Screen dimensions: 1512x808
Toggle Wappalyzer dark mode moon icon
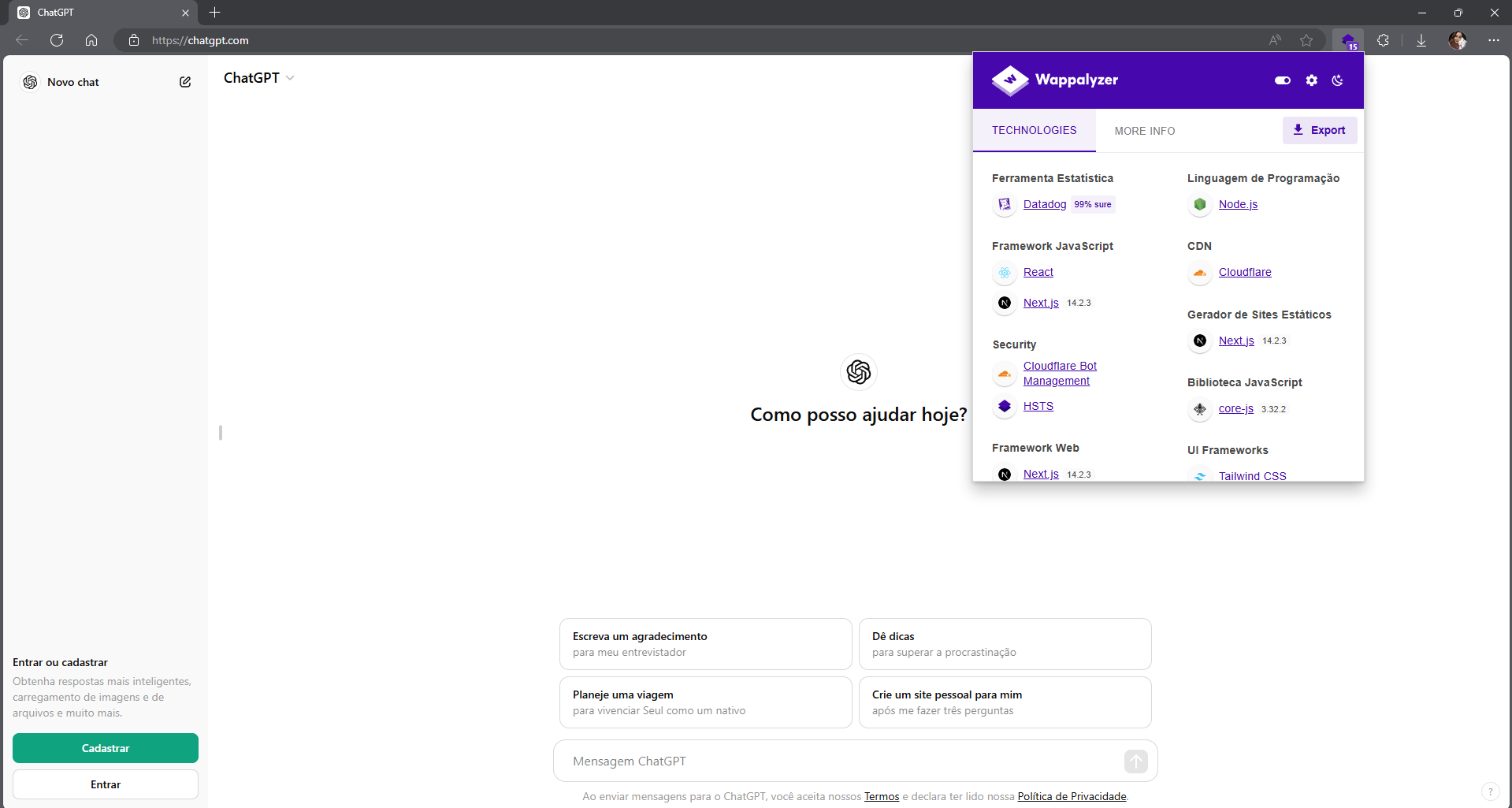(x=1338, y=80)
